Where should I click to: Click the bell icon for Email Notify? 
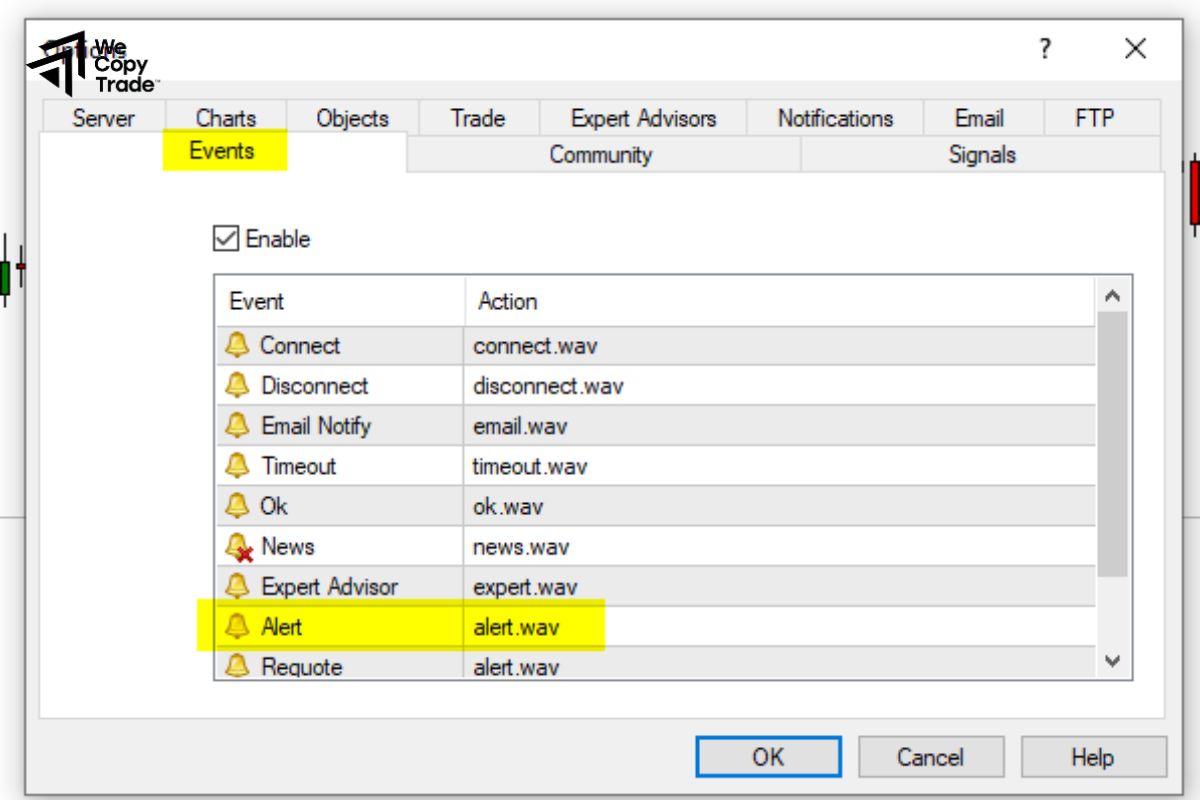pos(239,425)
